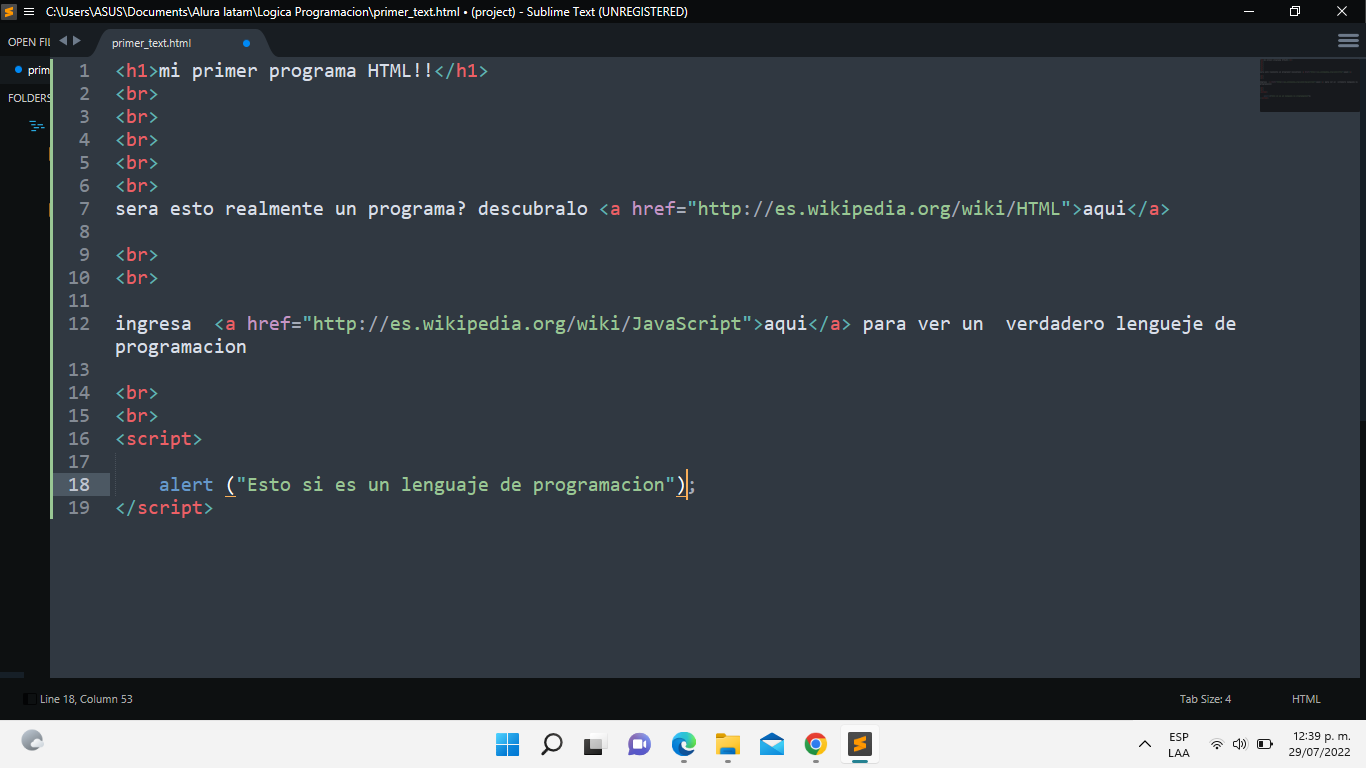Click the FOLDERS sidebar header
The height and width of the screenshot is (768, 1366).
[29, 98]
